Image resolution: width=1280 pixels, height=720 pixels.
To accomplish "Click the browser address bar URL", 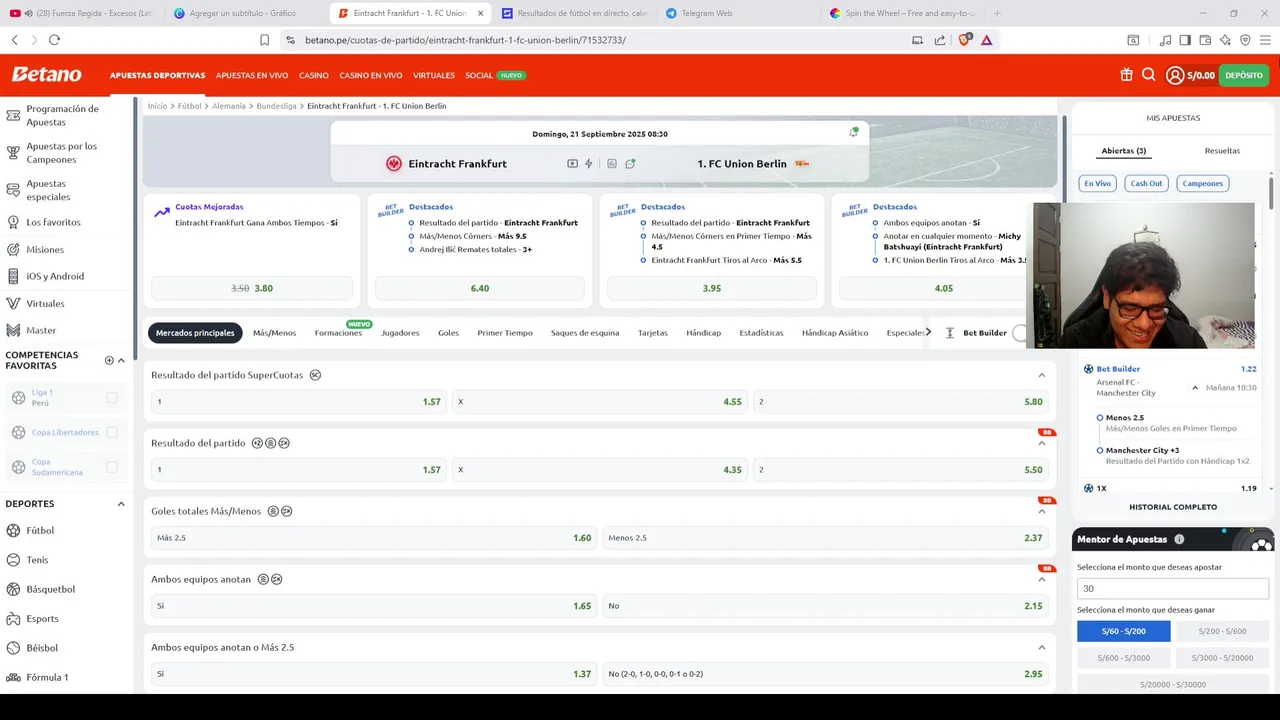I will pyautogui.click(x=465, y=40).
